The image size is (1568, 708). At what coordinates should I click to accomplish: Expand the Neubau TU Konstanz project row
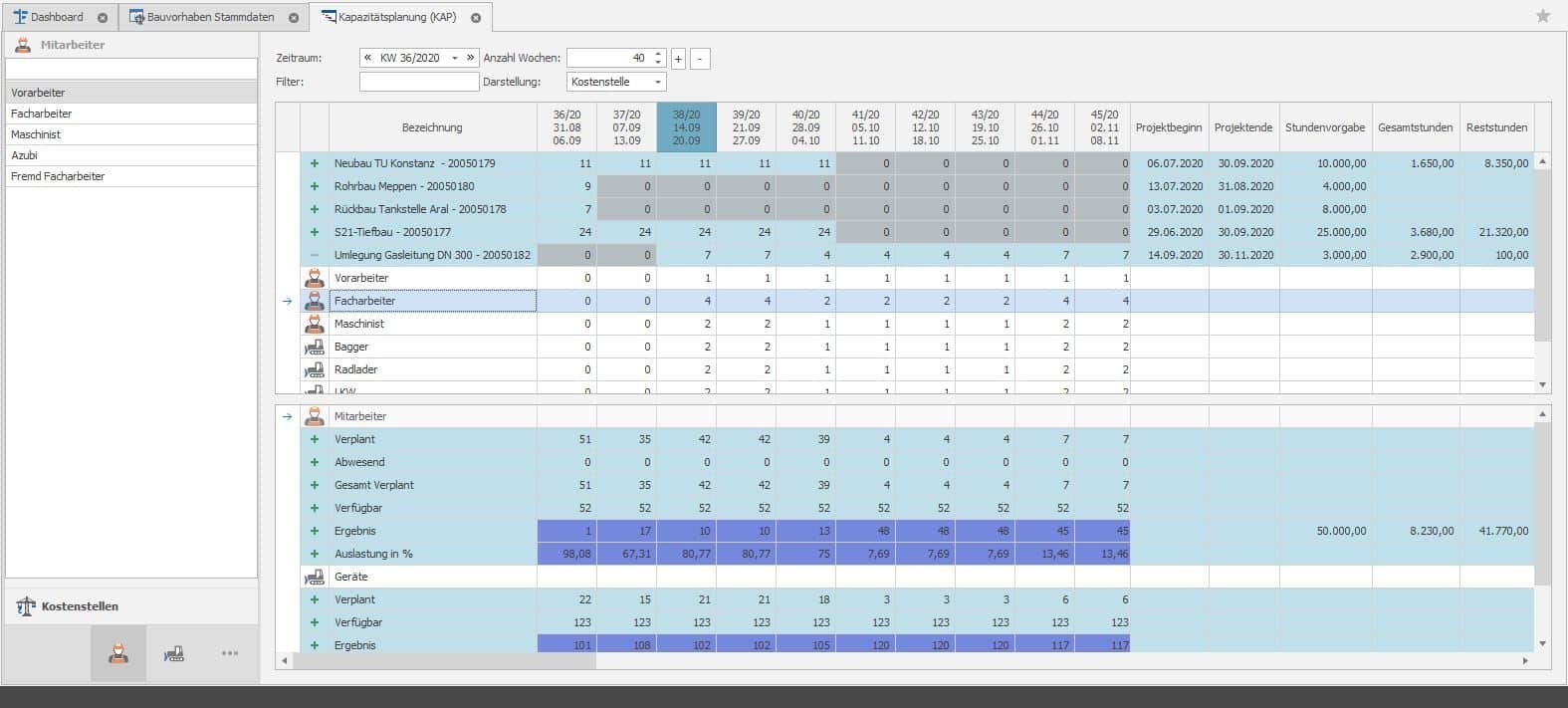pos(315,163)
